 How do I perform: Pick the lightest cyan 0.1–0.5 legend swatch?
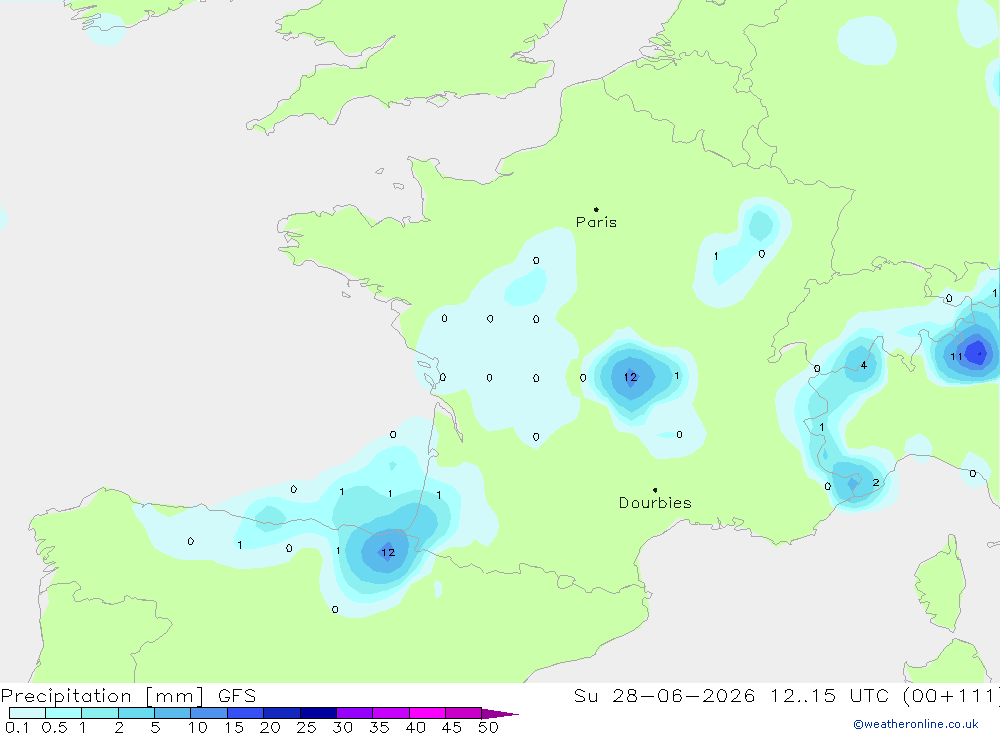point(27,713)
